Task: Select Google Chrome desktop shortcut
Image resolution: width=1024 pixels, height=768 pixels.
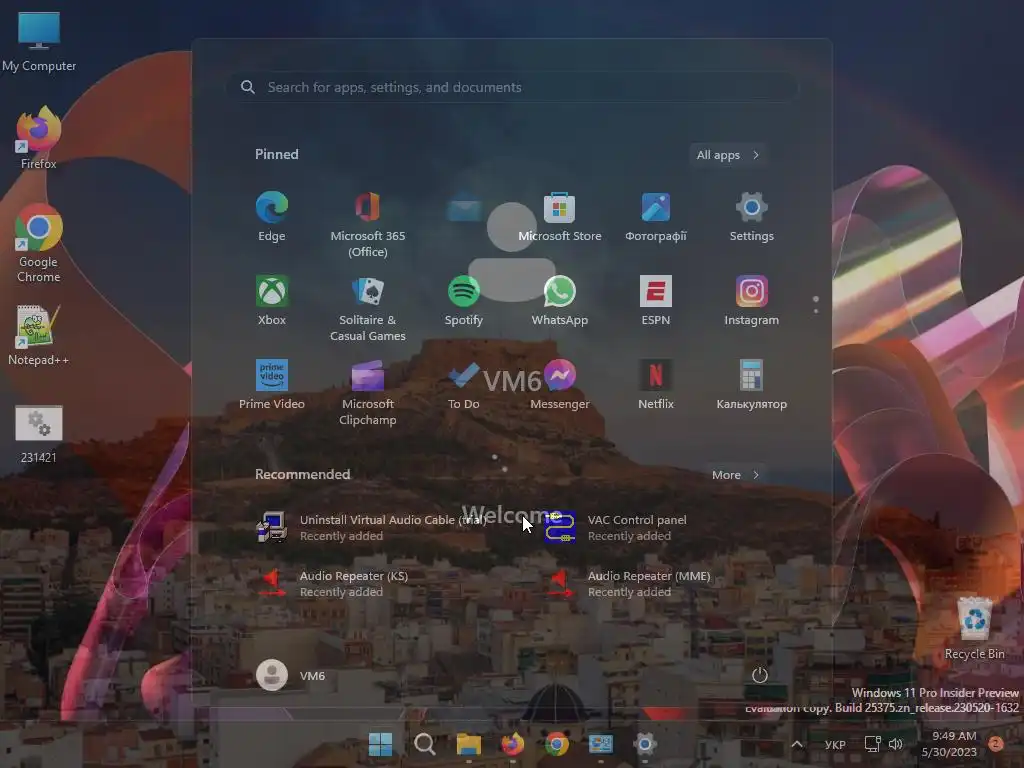Action: (x=39, y=243)
